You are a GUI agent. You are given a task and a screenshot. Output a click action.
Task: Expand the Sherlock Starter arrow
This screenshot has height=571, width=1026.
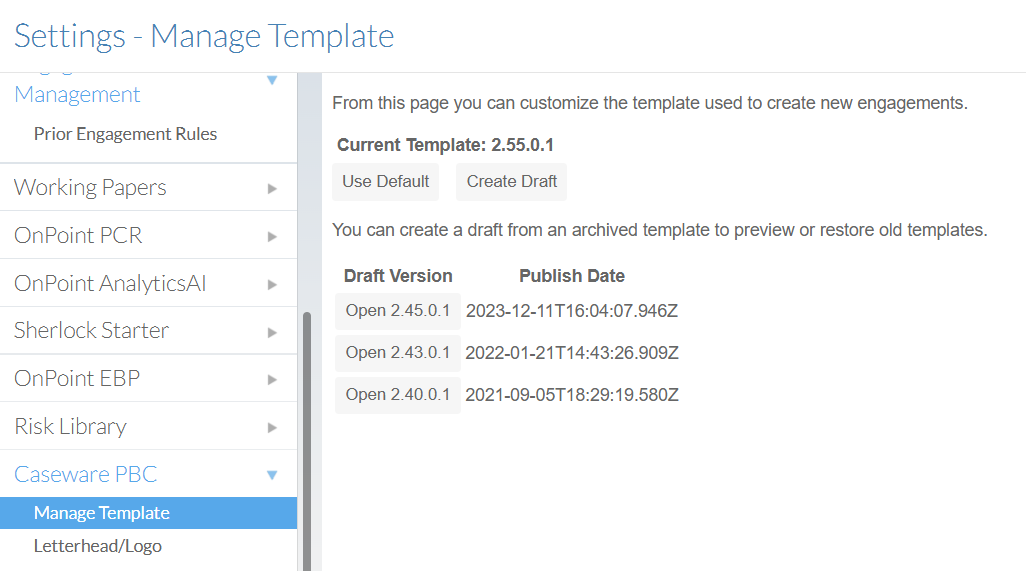(272, 331)
